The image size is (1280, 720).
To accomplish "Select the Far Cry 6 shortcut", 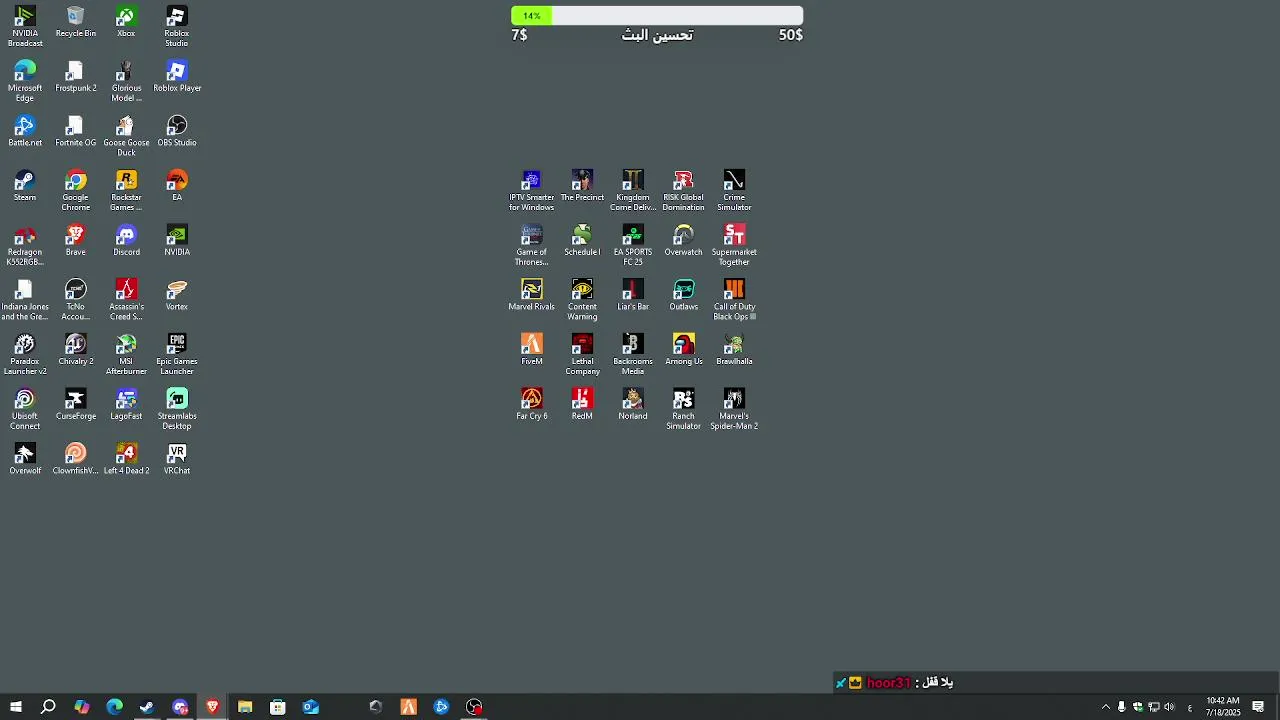I will pyautogui.click(x=532, y=405).
